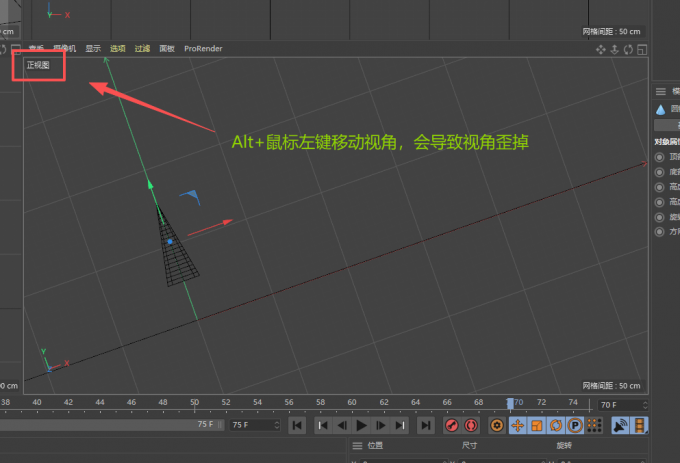
Task: Open the ProRender viewport menu
Action: tap(203, 49)
